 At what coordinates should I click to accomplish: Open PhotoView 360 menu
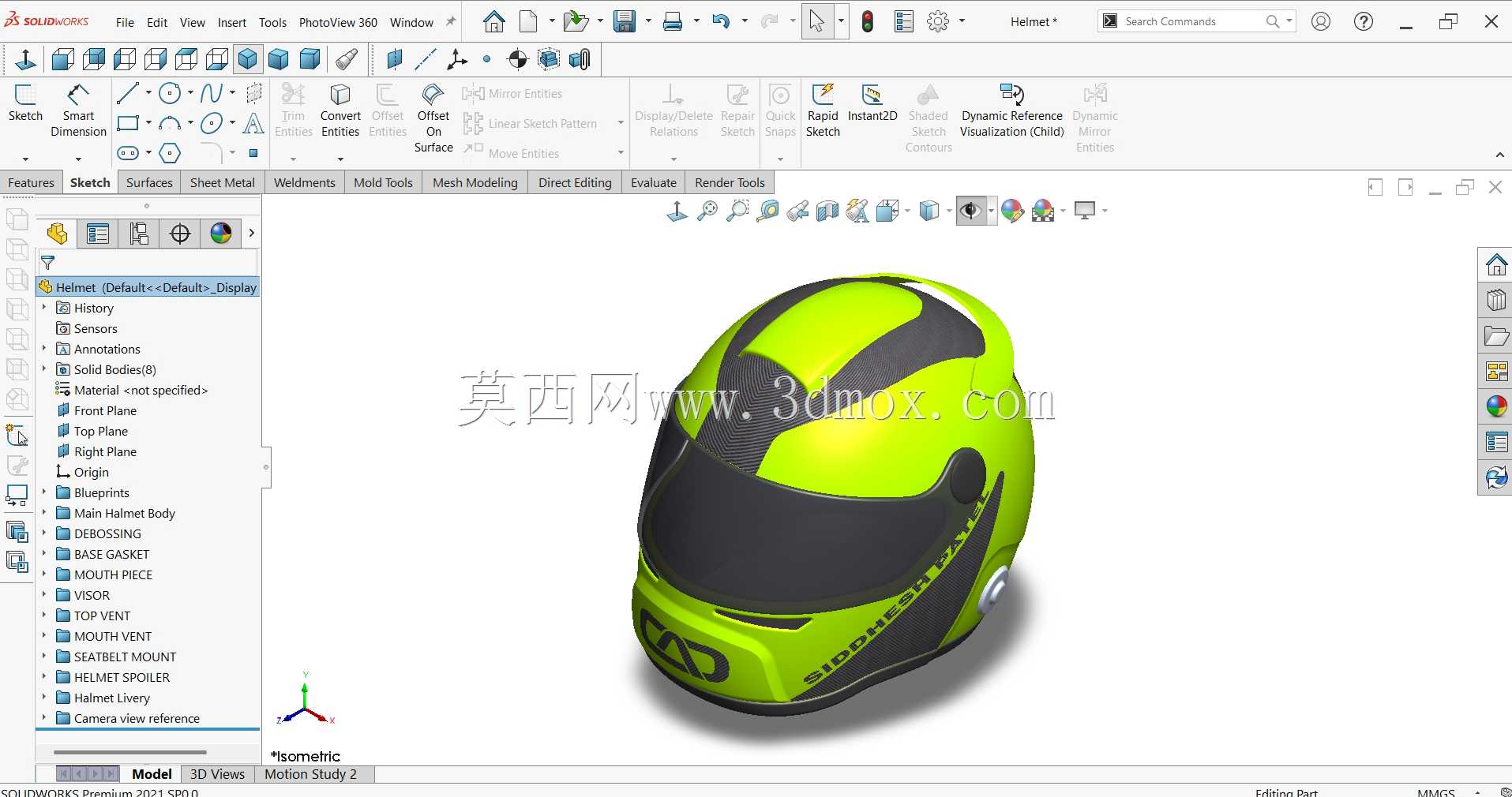click(x=338, y=22)
